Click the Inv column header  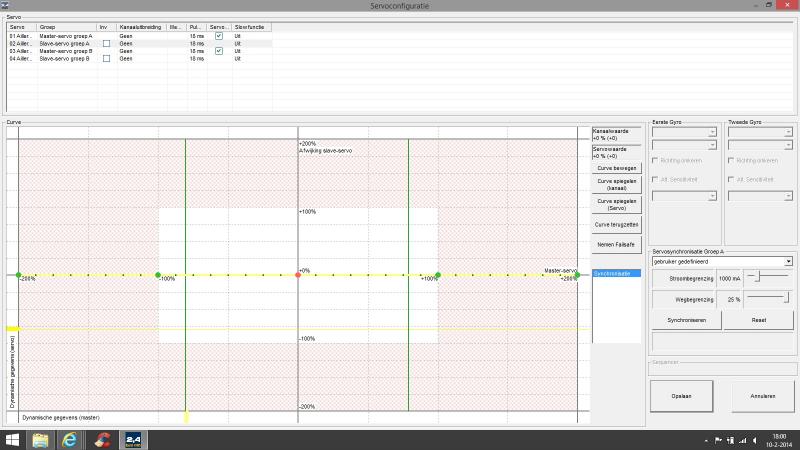tap(107, 27)
